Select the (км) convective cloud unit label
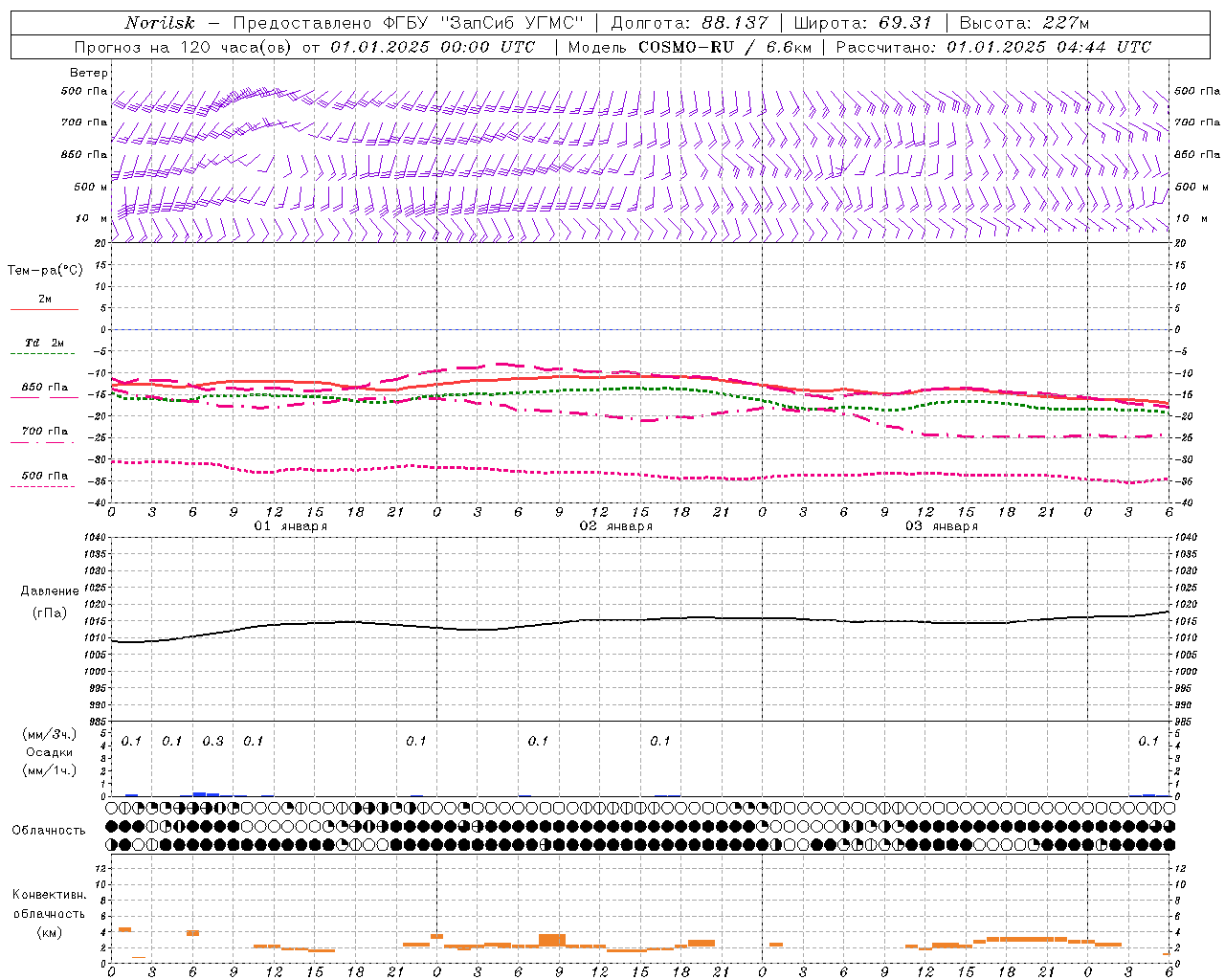This screenshot has width=1225, height=980. click(x=50, y=932)
